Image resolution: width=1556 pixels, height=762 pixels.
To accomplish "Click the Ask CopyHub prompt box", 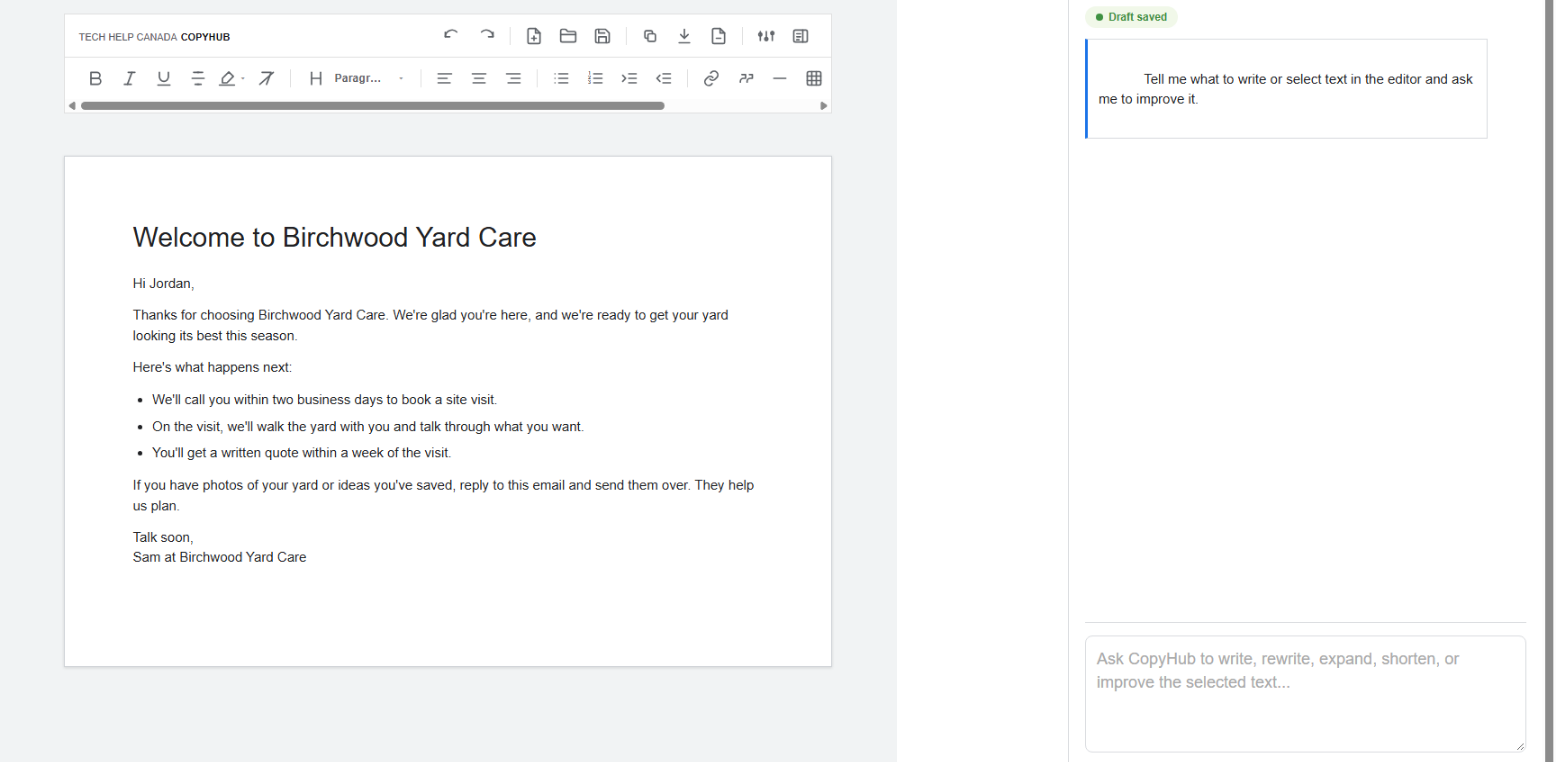I will pos(1305,694).
